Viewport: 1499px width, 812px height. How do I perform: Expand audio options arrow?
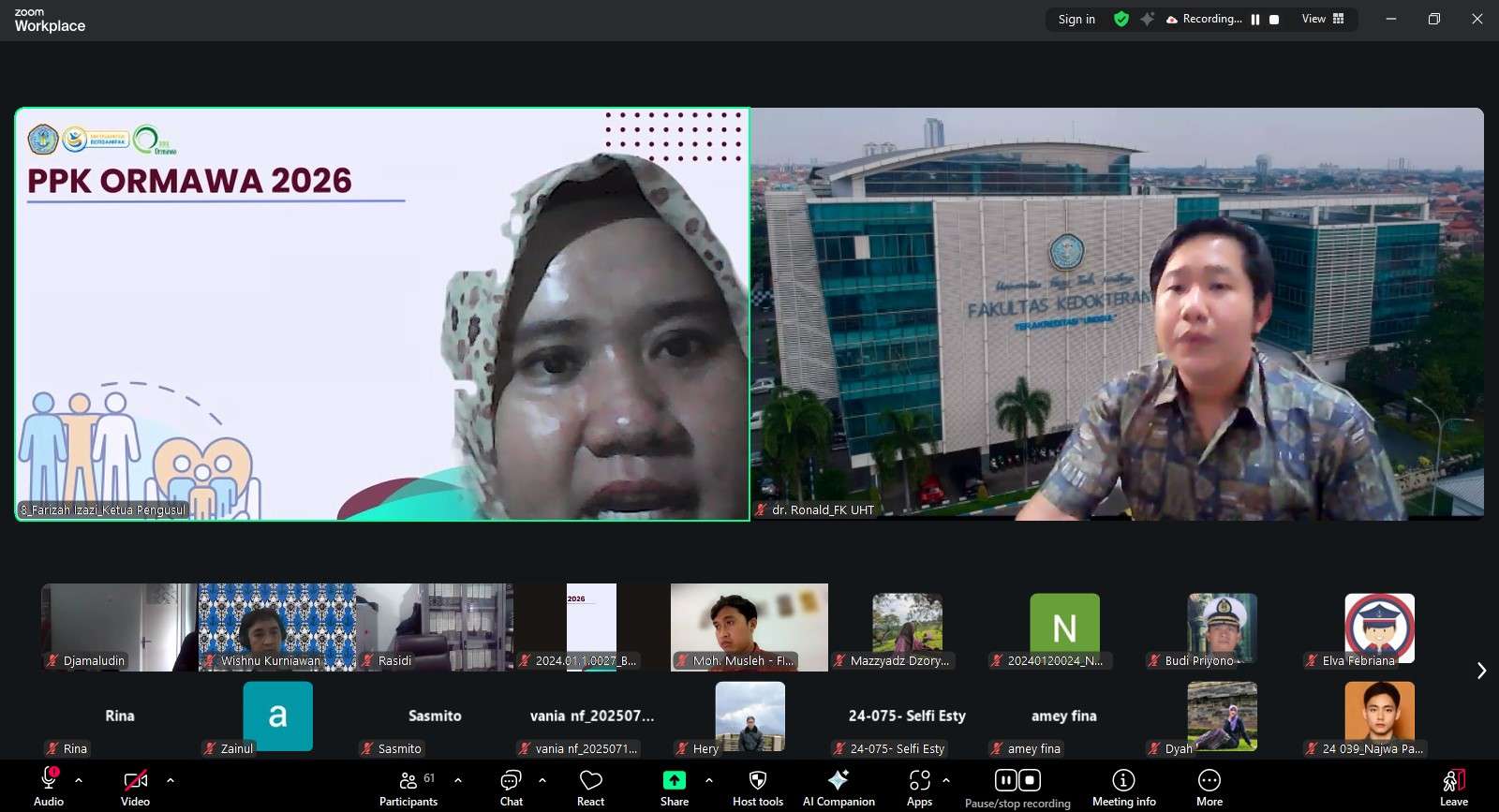[79, 780]
